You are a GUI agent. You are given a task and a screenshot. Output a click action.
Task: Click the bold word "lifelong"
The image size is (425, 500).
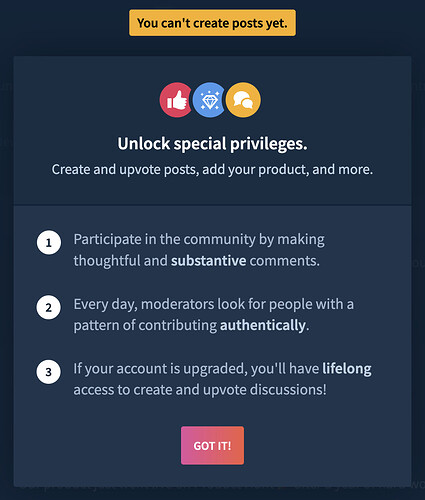coord(347,369)
